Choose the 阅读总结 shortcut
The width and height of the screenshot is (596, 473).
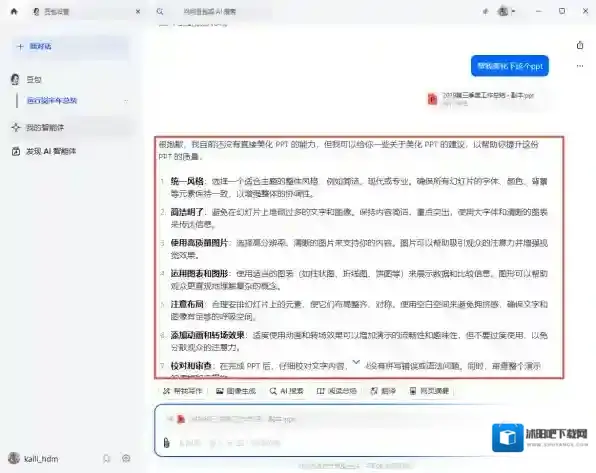(337, 391)
